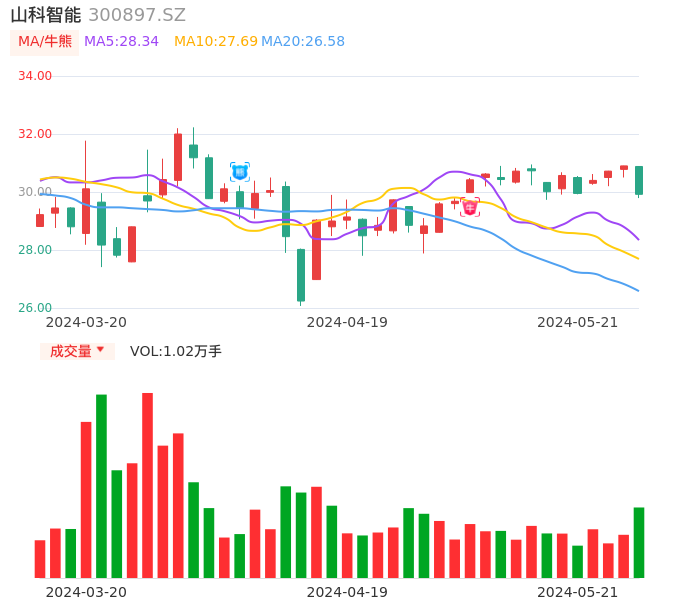Select the tallest red volume bar
Image resolution: width=686 pixels, height=606 pixels.
point(147,485)
